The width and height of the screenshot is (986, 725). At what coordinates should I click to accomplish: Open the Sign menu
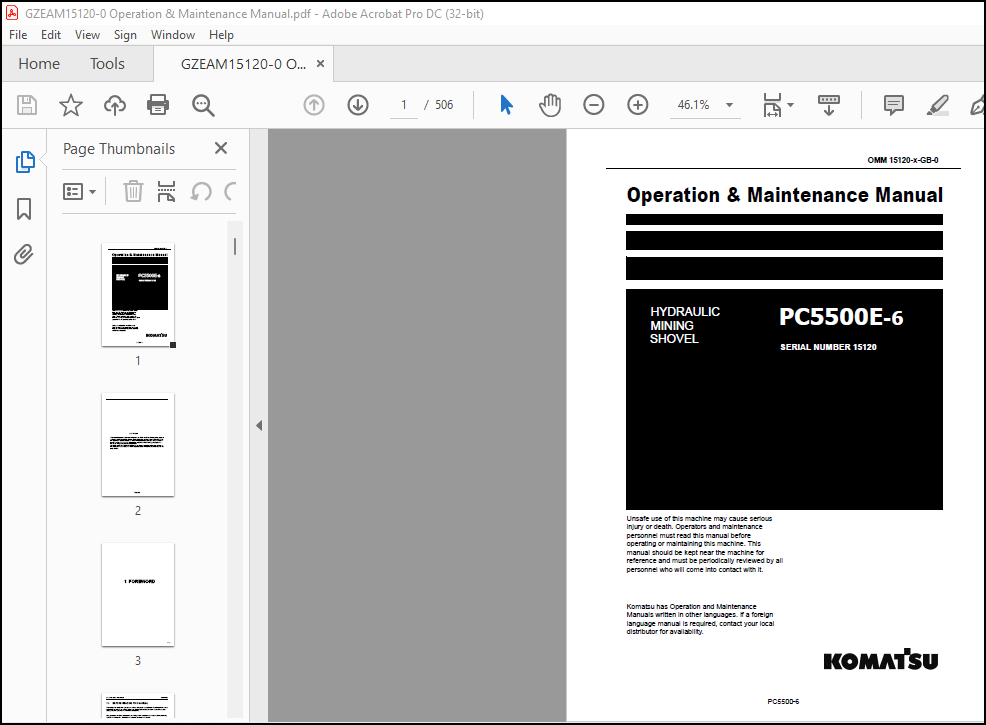coord(125,35)
